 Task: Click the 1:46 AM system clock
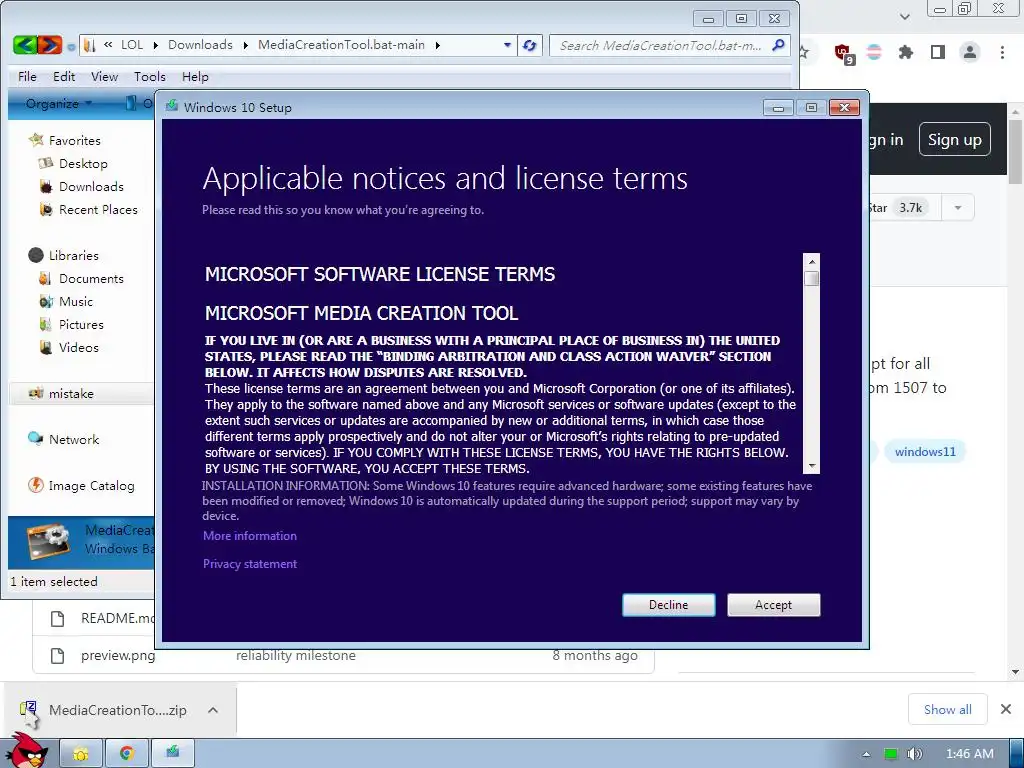pyautogui.click(x=970, y=754)
